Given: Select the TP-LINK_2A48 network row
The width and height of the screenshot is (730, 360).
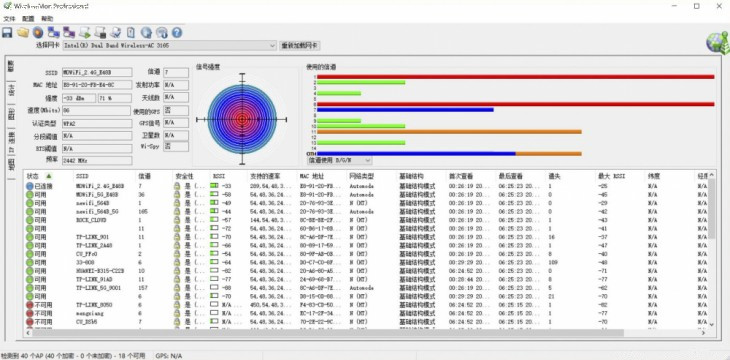Looking at the screenshot, I should tap(366, 245).
